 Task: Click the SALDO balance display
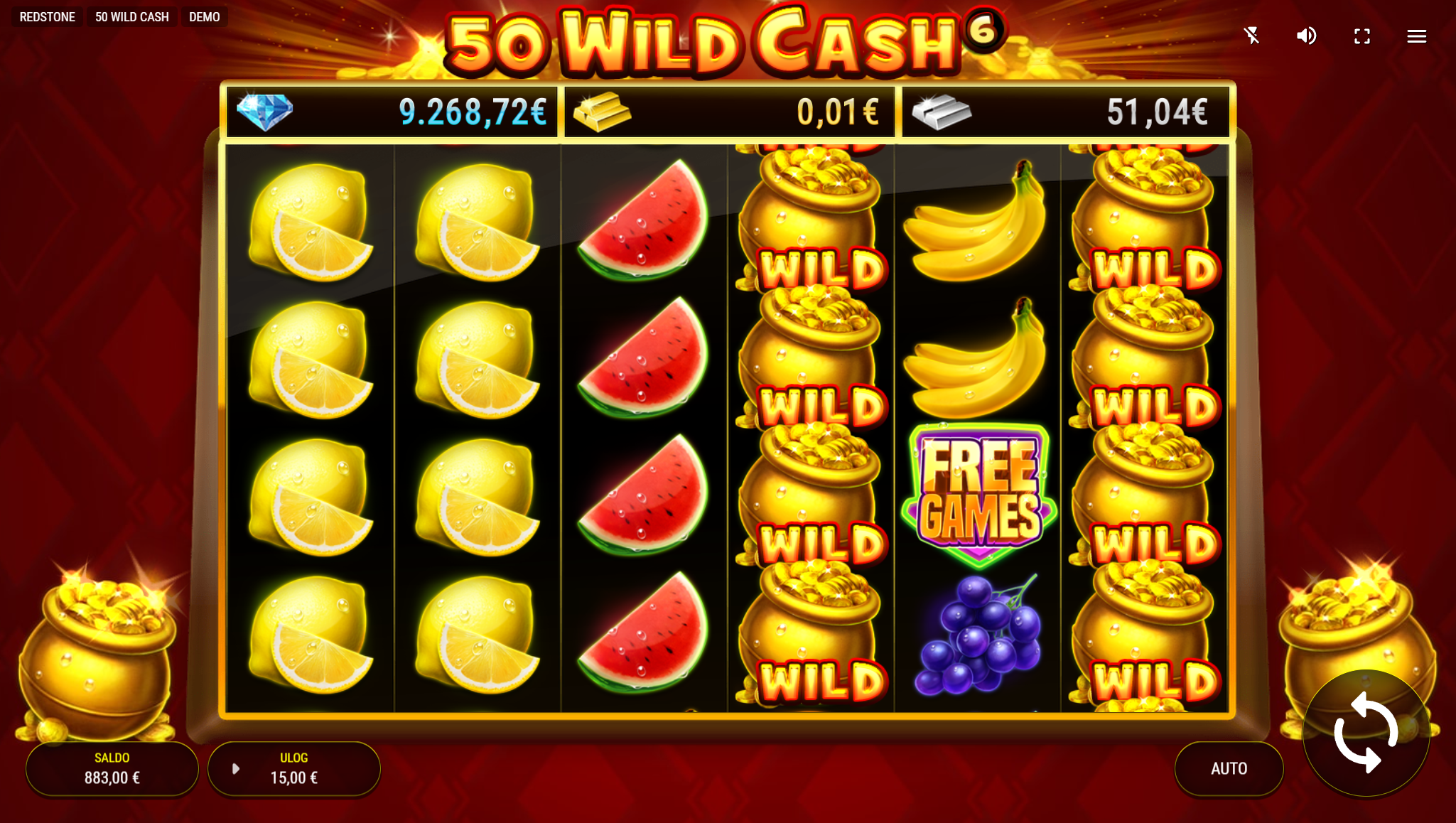click(x=112, y=768)
